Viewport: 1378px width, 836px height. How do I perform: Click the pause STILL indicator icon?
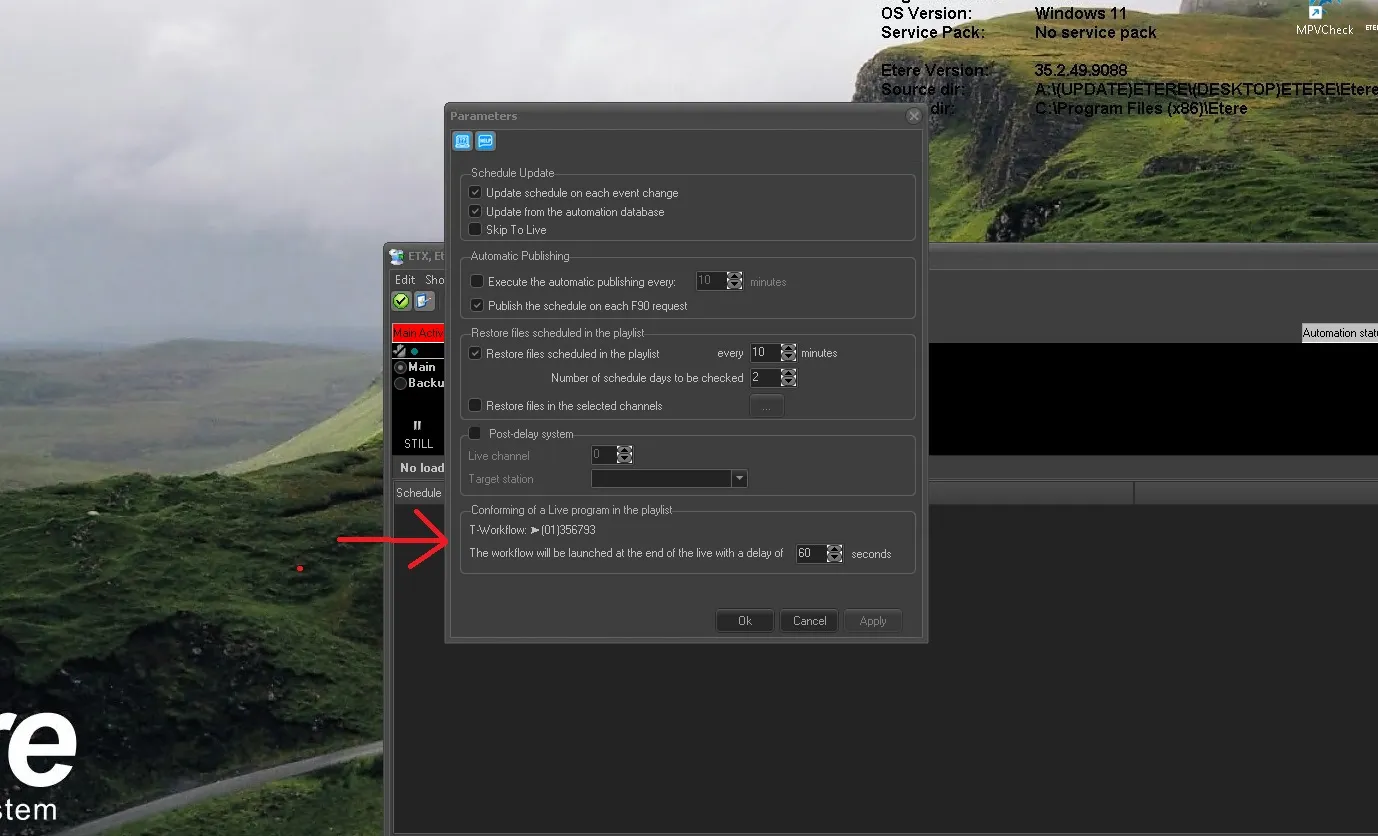[418, 426]
